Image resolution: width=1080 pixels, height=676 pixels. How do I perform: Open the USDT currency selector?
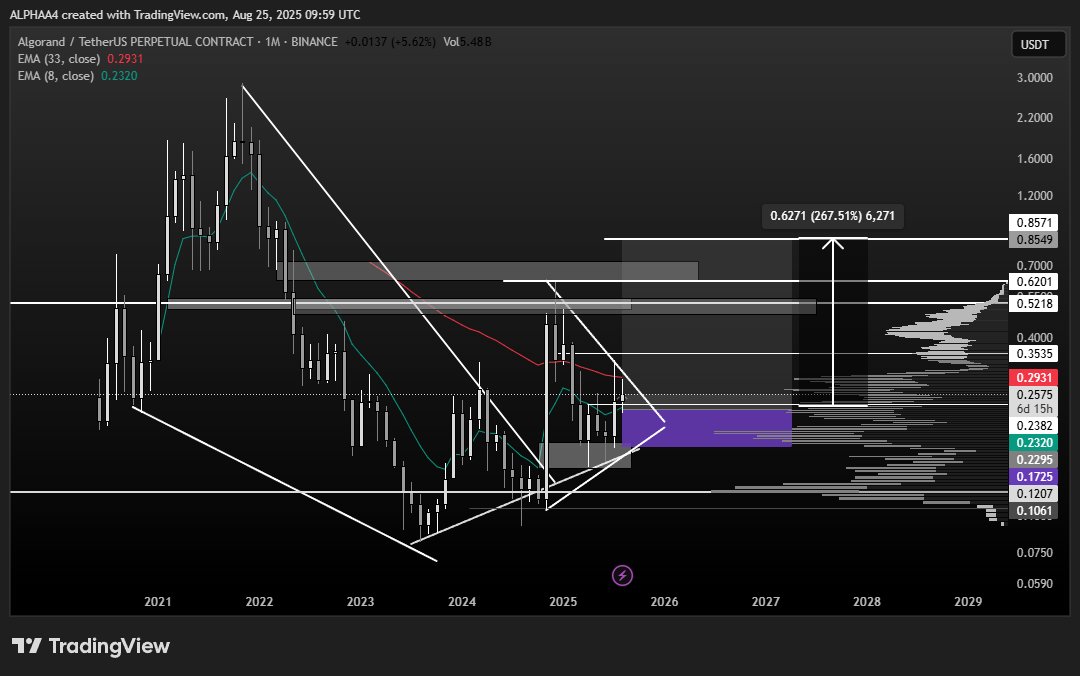1033,45
